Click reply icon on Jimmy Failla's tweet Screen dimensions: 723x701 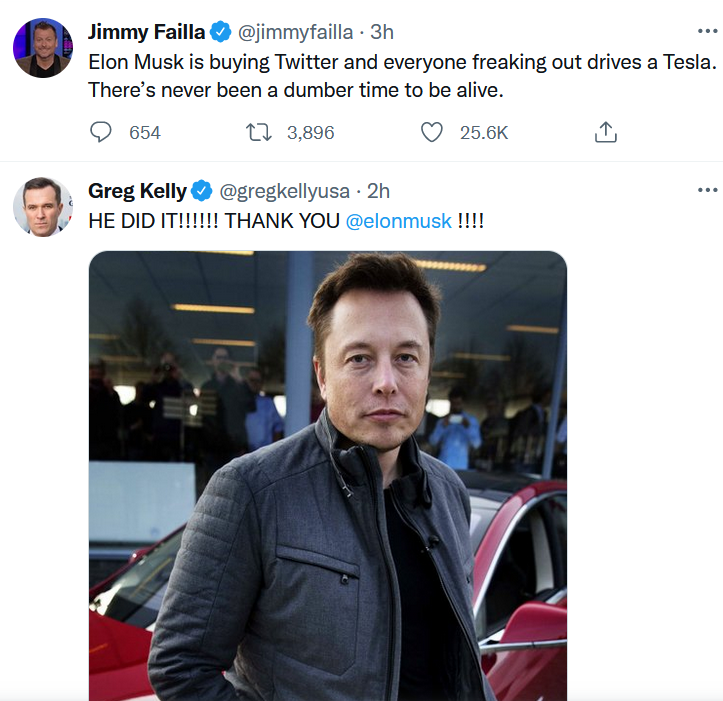click(x=101, y=132)
